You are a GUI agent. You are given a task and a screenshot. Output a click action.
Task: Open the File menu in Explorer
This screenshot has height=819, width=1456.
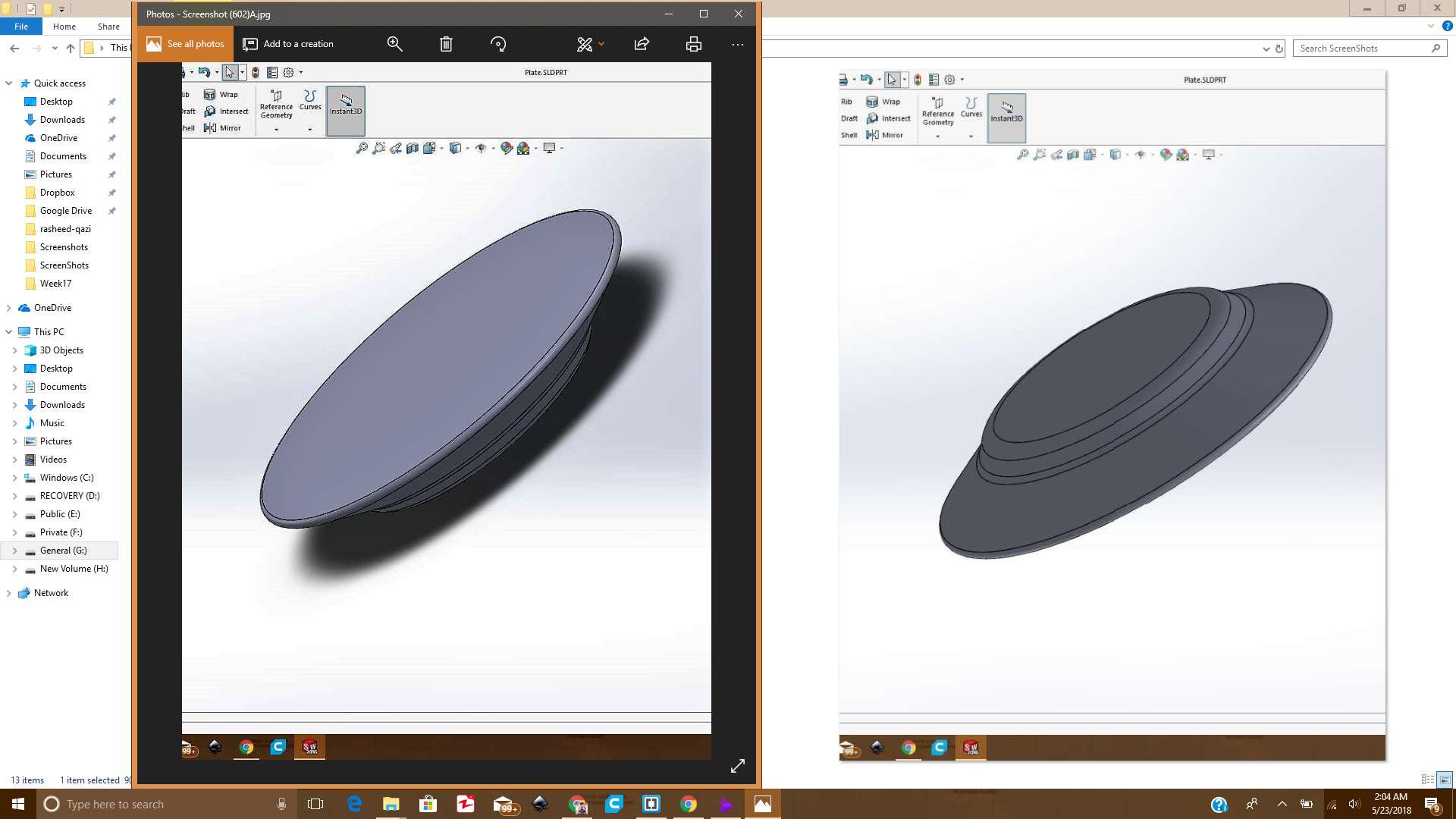pos(21,27)
